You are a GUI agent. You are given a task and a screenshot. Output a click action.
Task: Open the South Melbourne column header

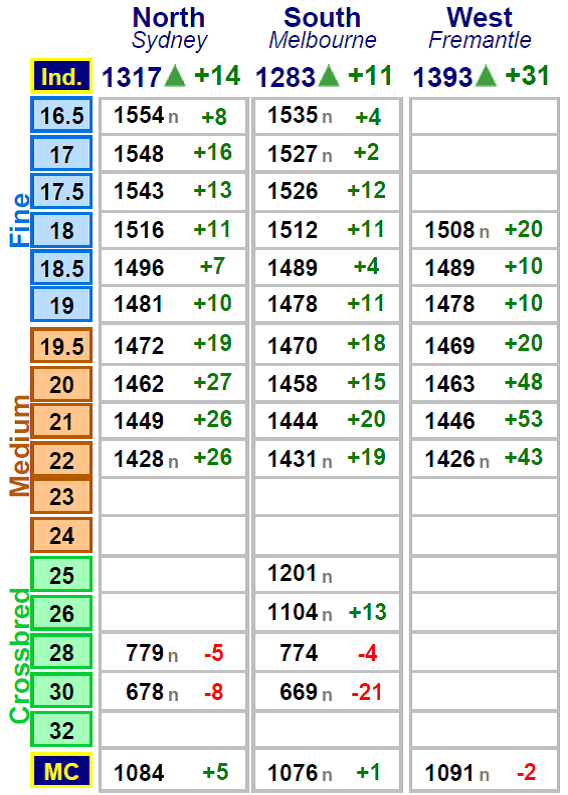323,28
